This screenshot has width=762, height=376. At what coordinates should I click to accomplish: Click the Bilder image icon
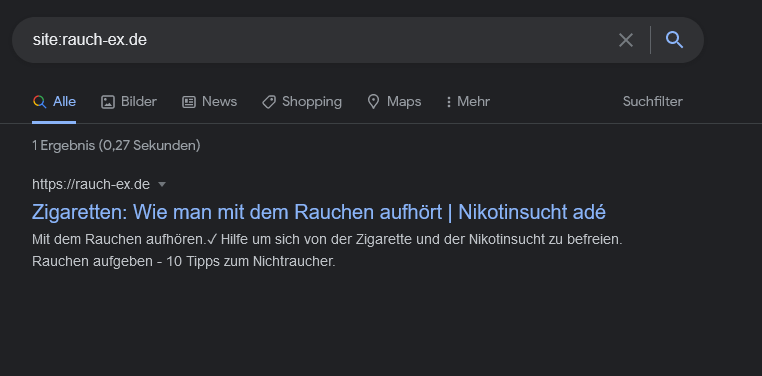[107, 102]
